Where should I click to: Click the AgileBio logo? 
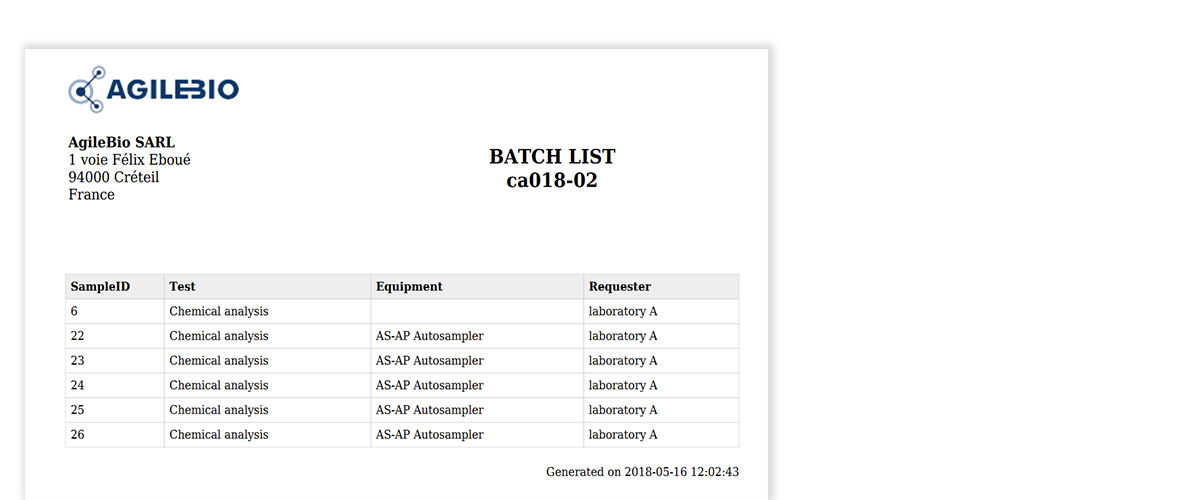pos(153,89)
